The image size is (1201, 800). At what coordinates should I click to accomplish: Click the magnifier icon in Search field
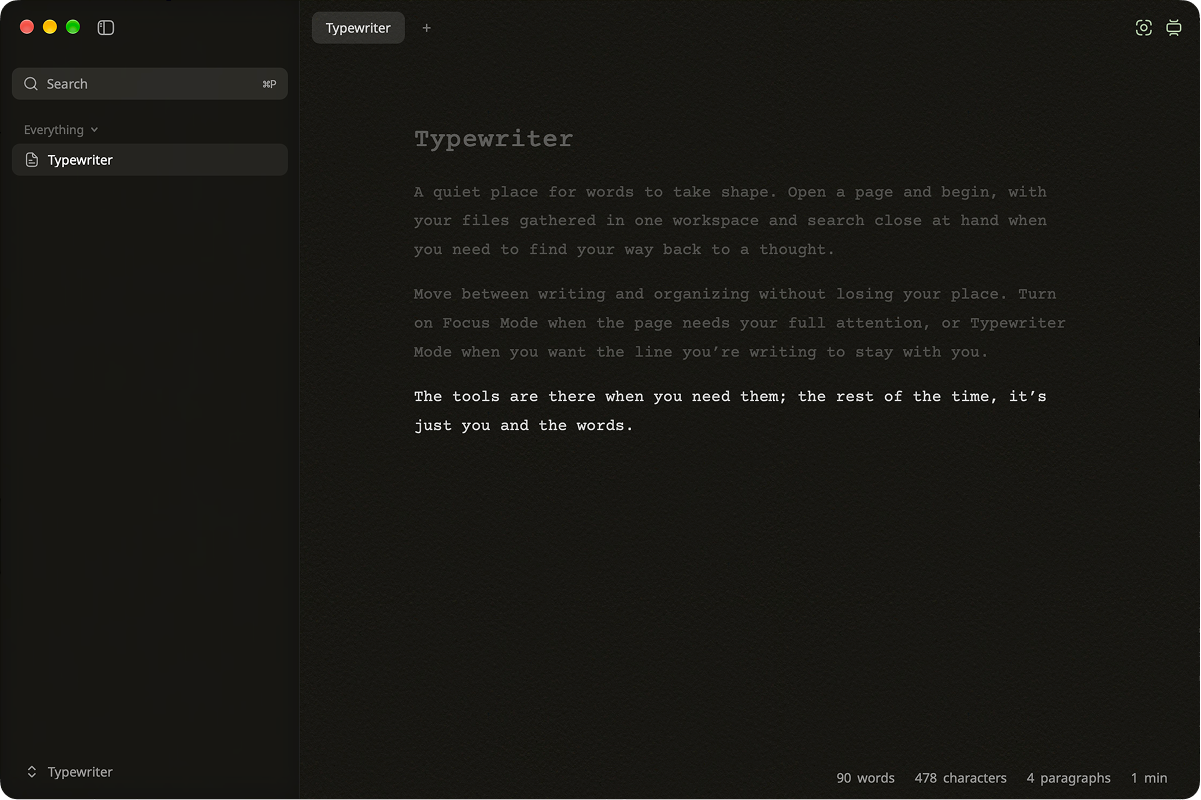pyautogui.click(x=31, y=84)
